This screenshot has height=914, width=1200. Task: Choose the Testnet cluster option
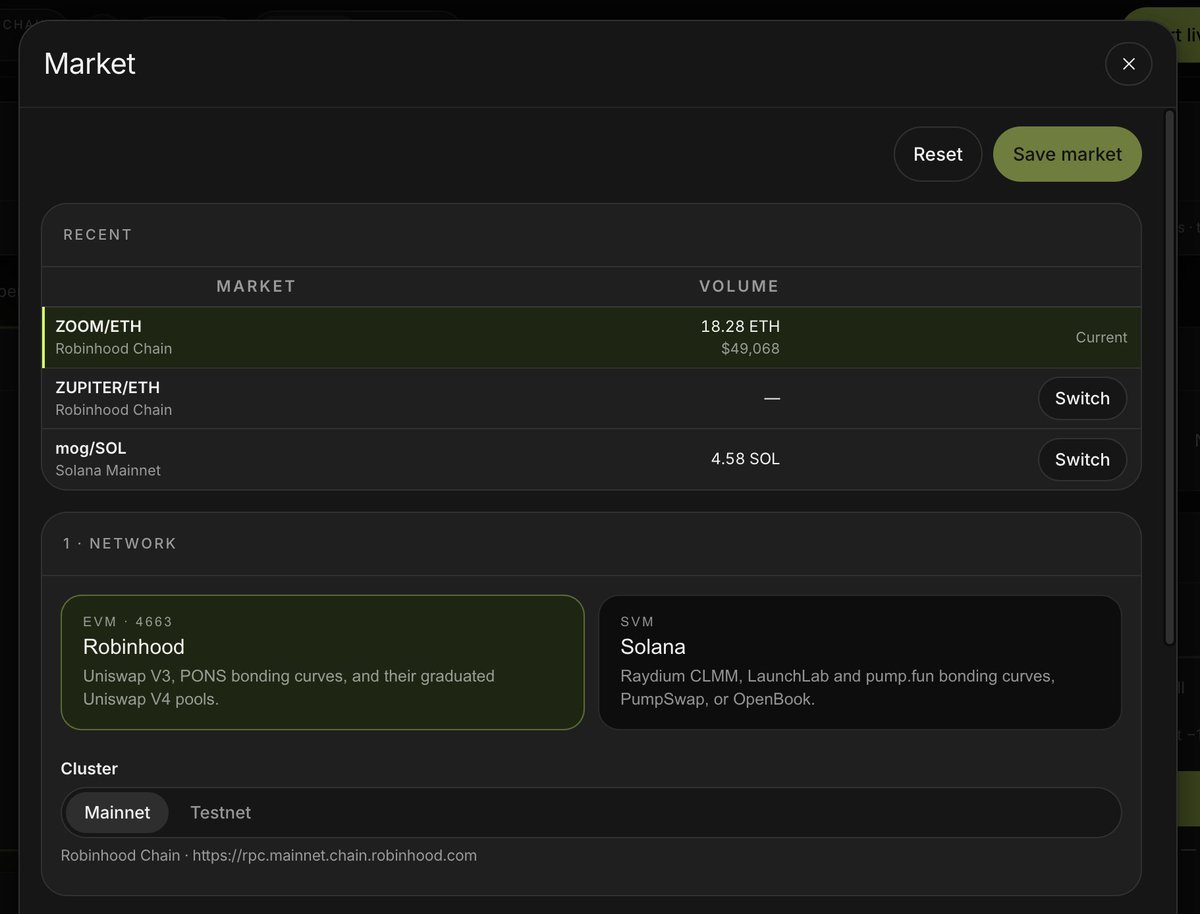point(221,812)
